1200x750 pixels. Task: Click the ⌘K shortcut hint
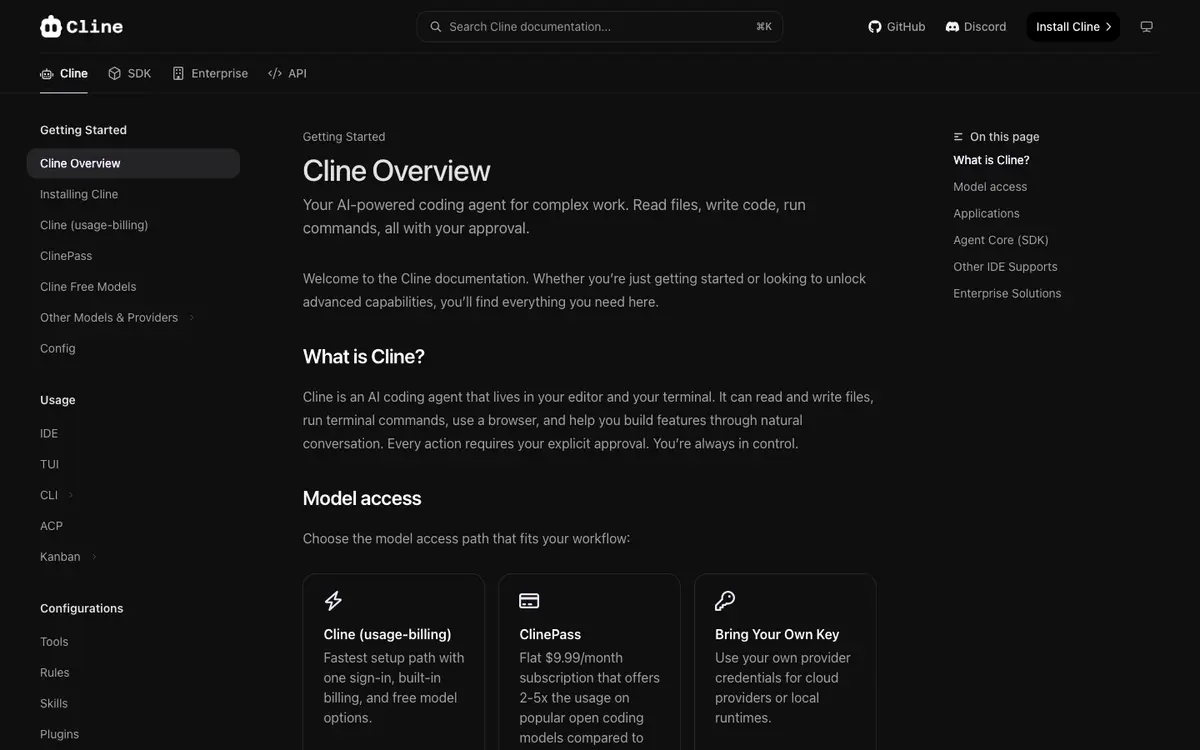click(x=764, y=27)
